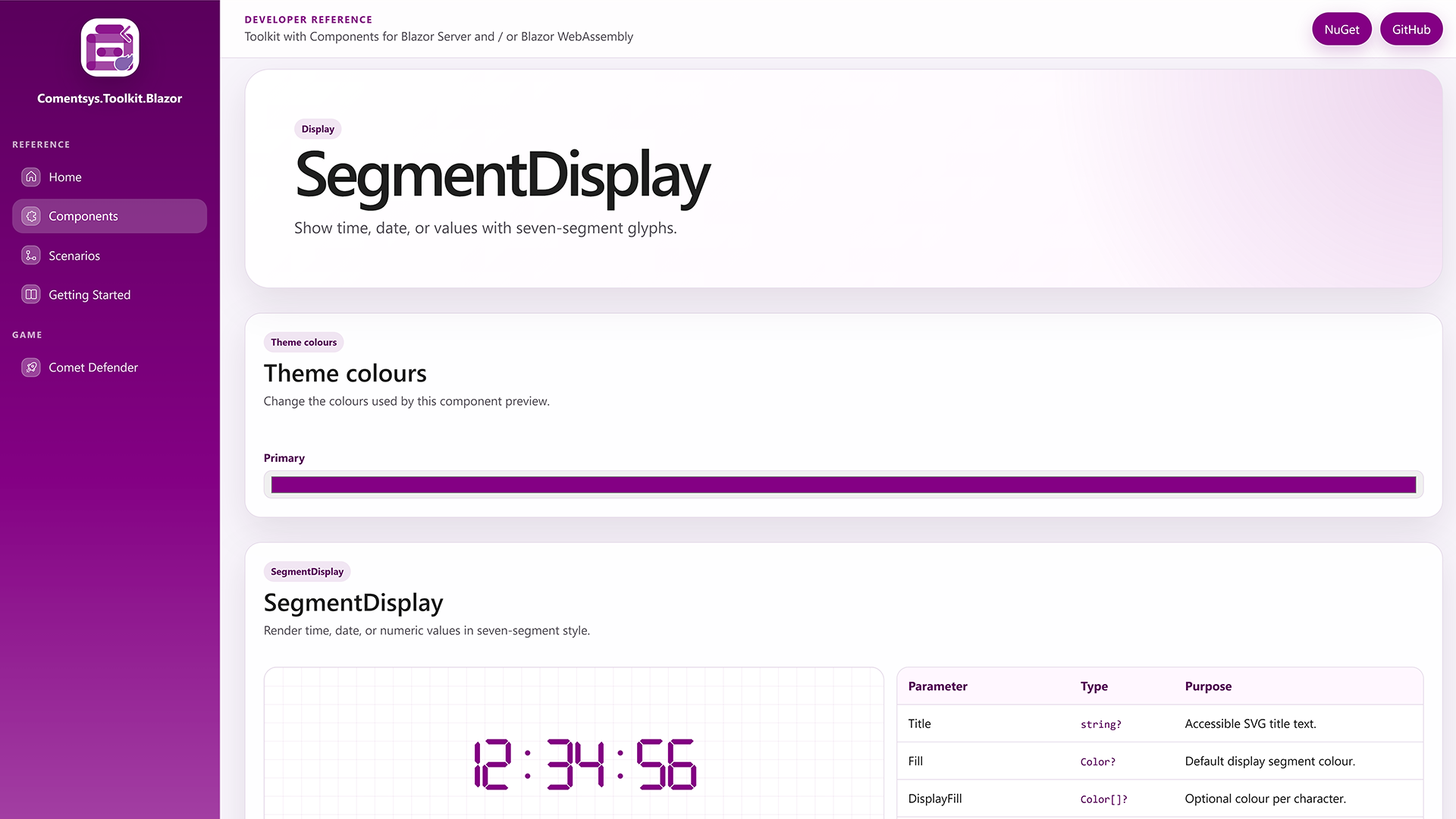Viewport: 1456px width, 819px height.
Task: Click the DEVELOPER REFERENCE header text
Action: click(309, 20)
